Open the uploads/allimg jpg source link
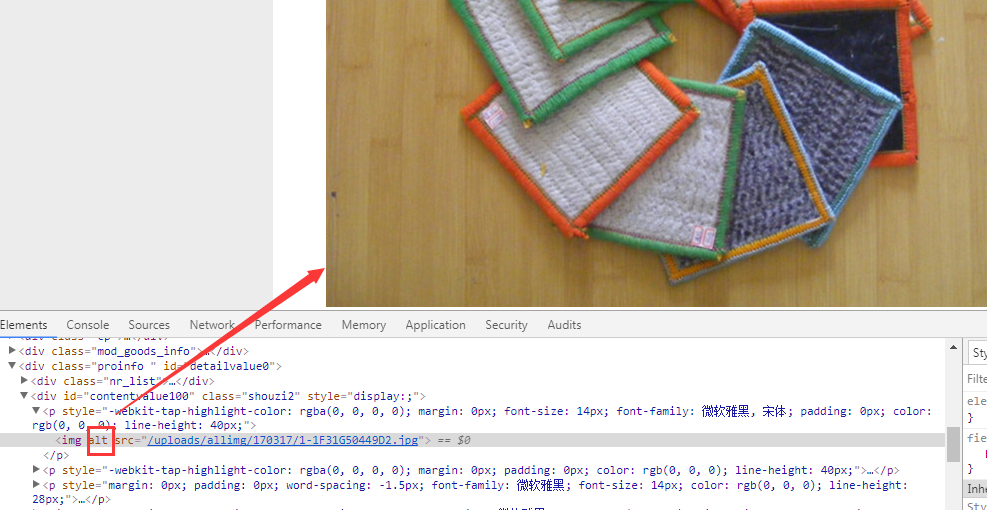 283,440
